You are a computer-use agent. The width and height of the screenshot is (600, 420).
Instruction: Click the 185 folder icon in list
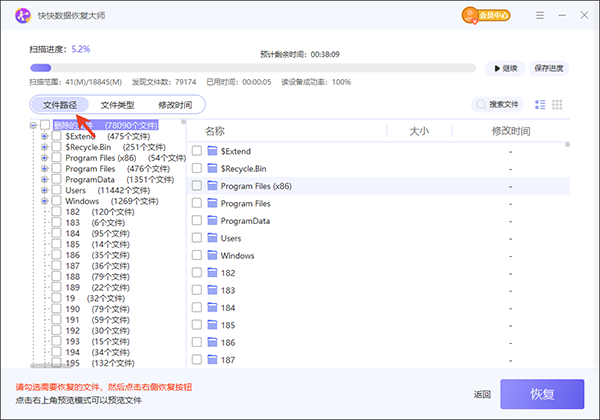tap(212, 324)
